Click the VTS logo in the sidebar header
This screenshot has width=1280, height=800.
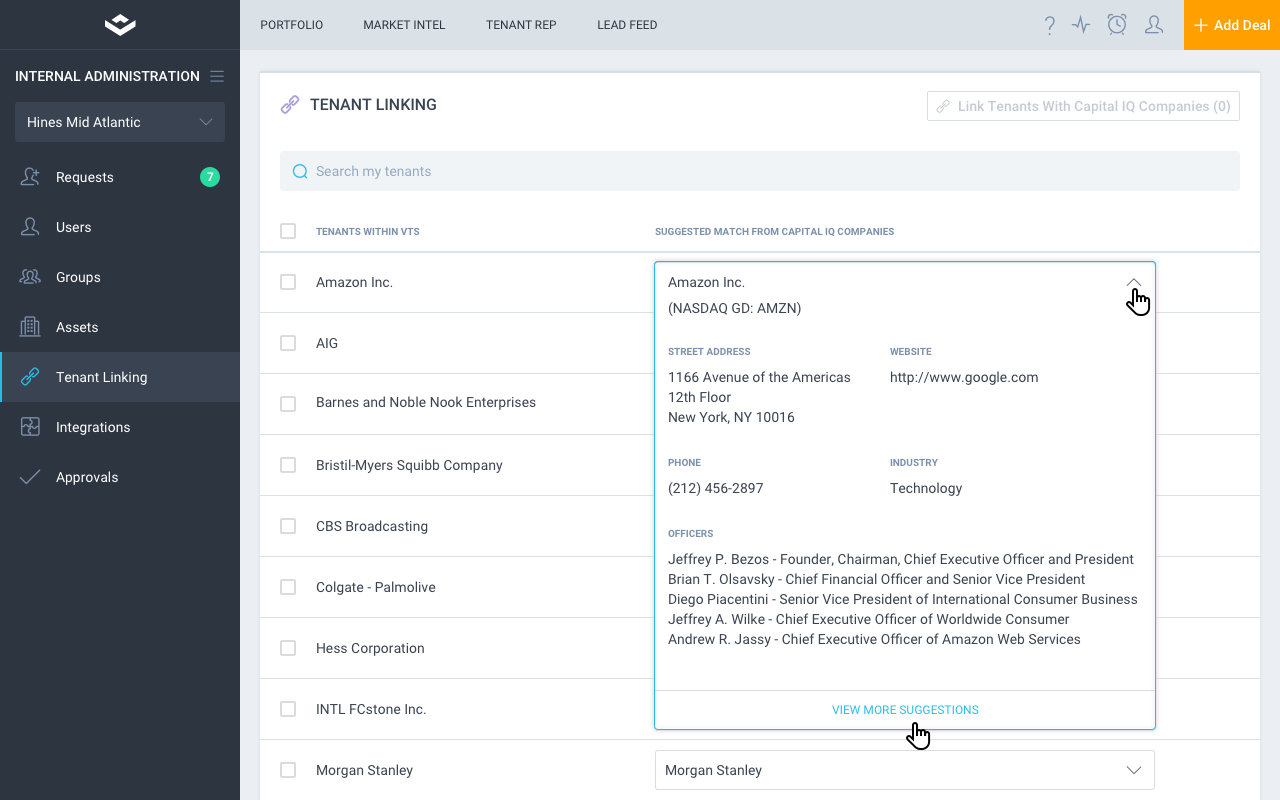coord(120,25)
